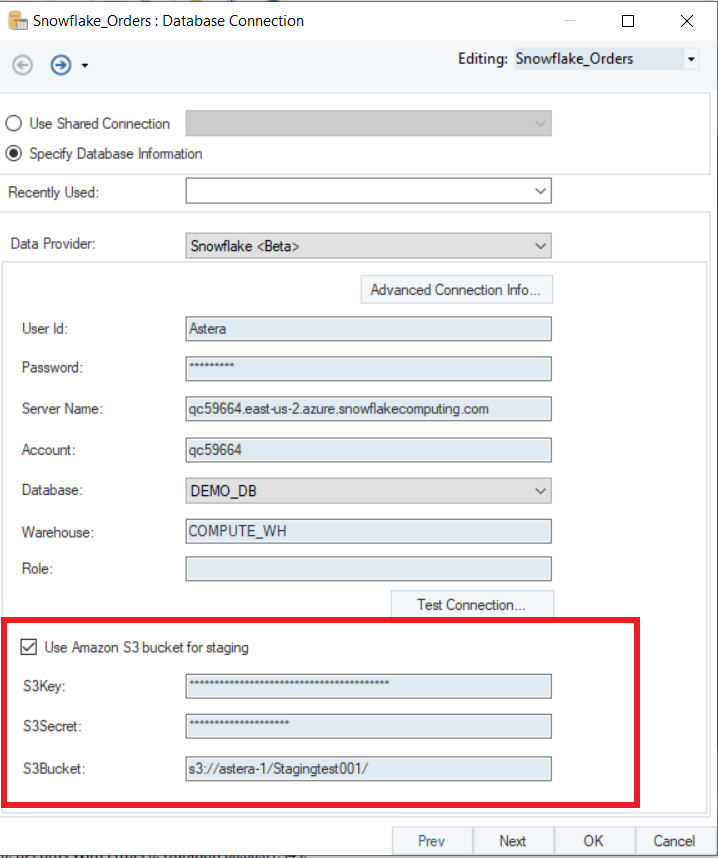The height and width of the screenshot is (858, 718).
Task: Open the Recently Used dropdown
Action: [540, 191]
